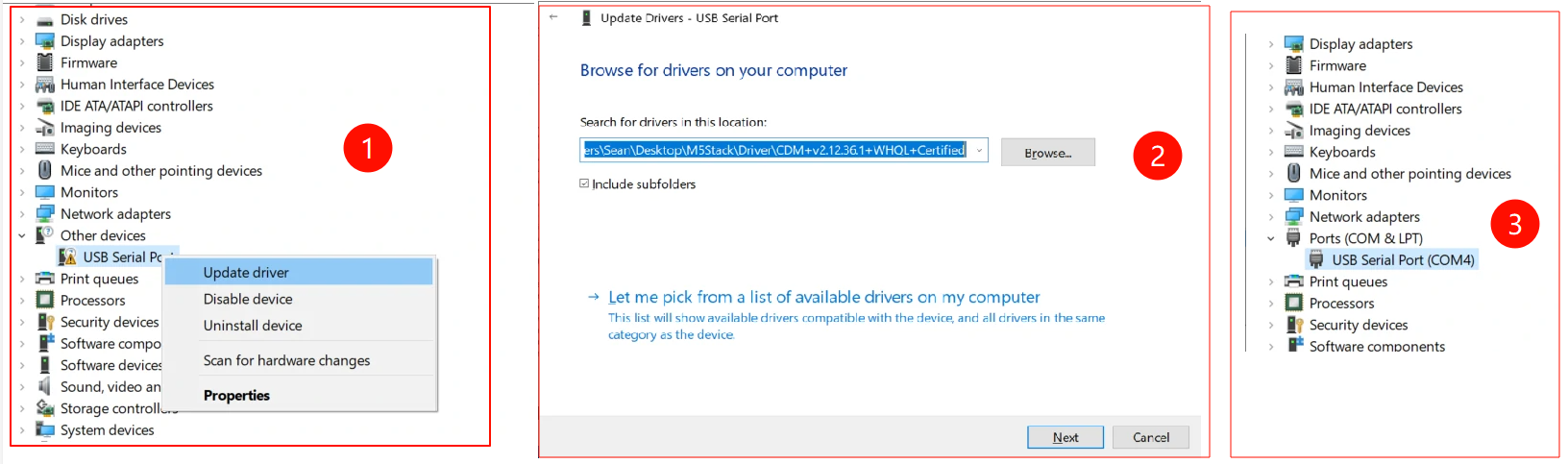The height and width of the screenshot is (464, 1568).
Task: Click the Print queues icon in right panel
Action: [1293, 281]
